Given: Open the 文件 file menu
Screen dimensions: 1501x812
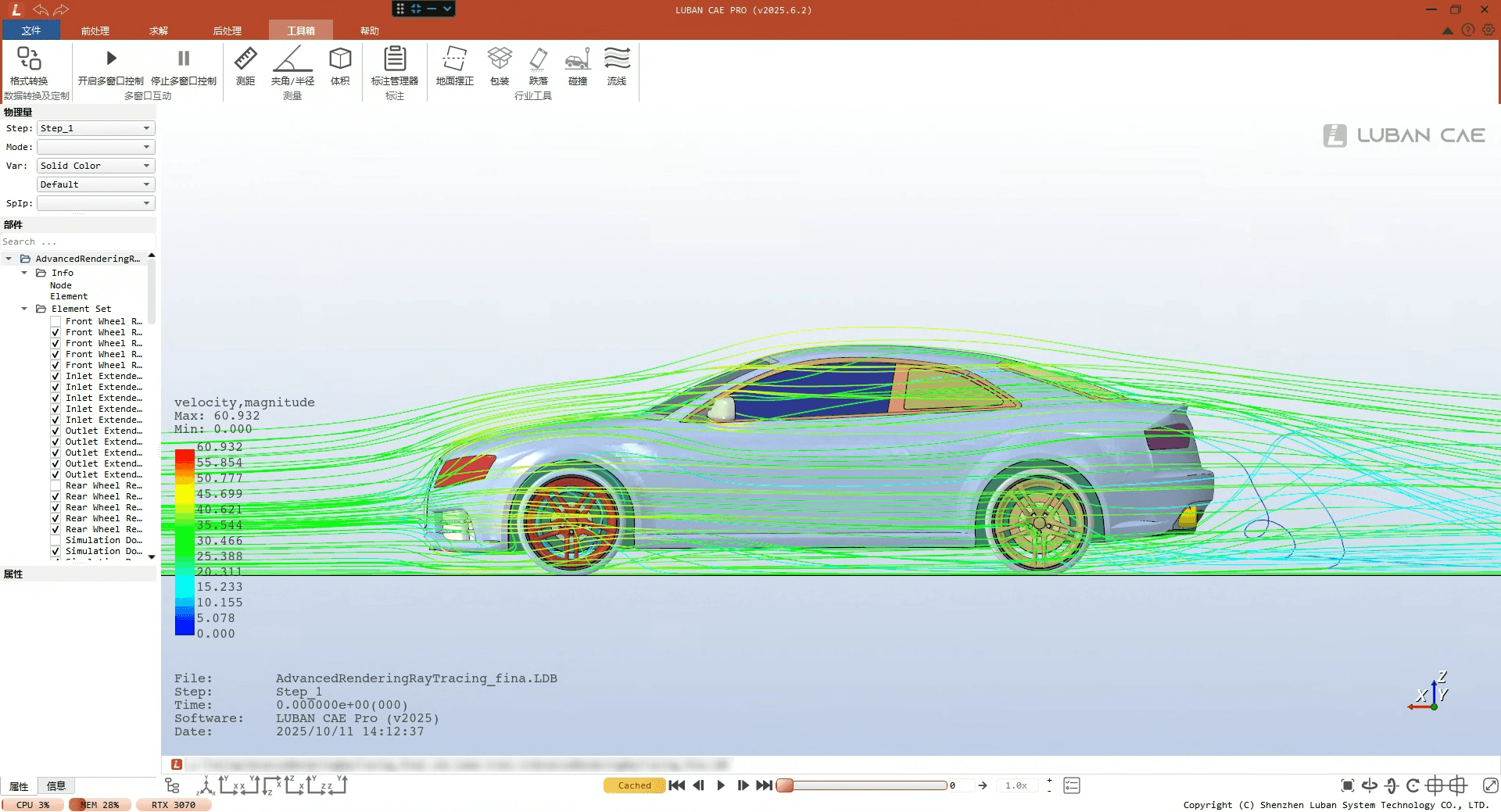Looking at the screenshot, I should coord(31,30).
